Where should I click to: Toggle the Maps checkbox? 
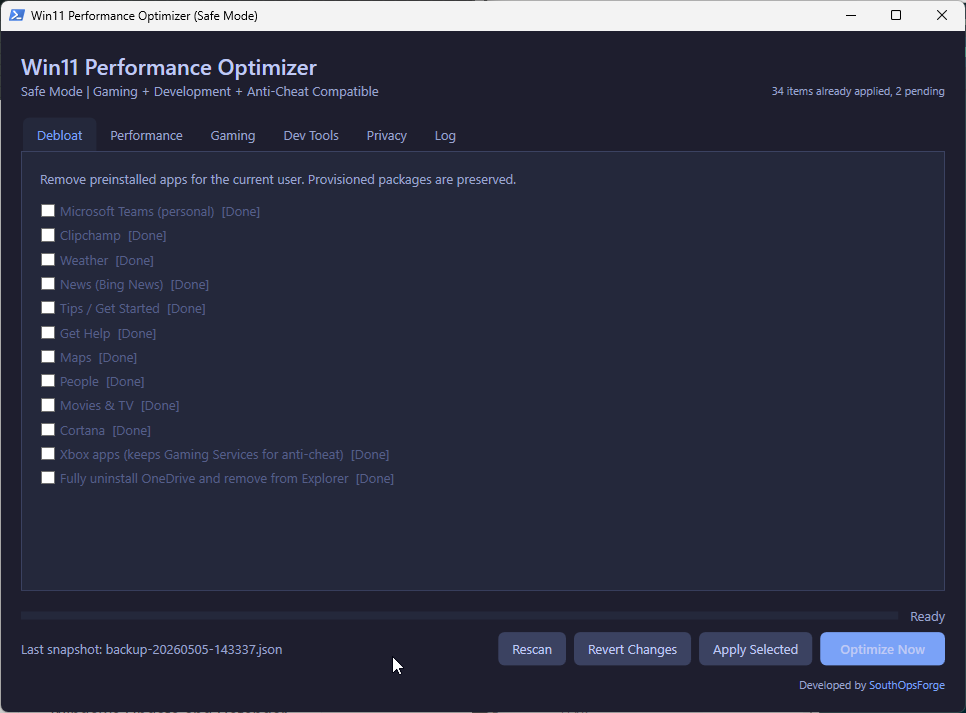[47, 357]
